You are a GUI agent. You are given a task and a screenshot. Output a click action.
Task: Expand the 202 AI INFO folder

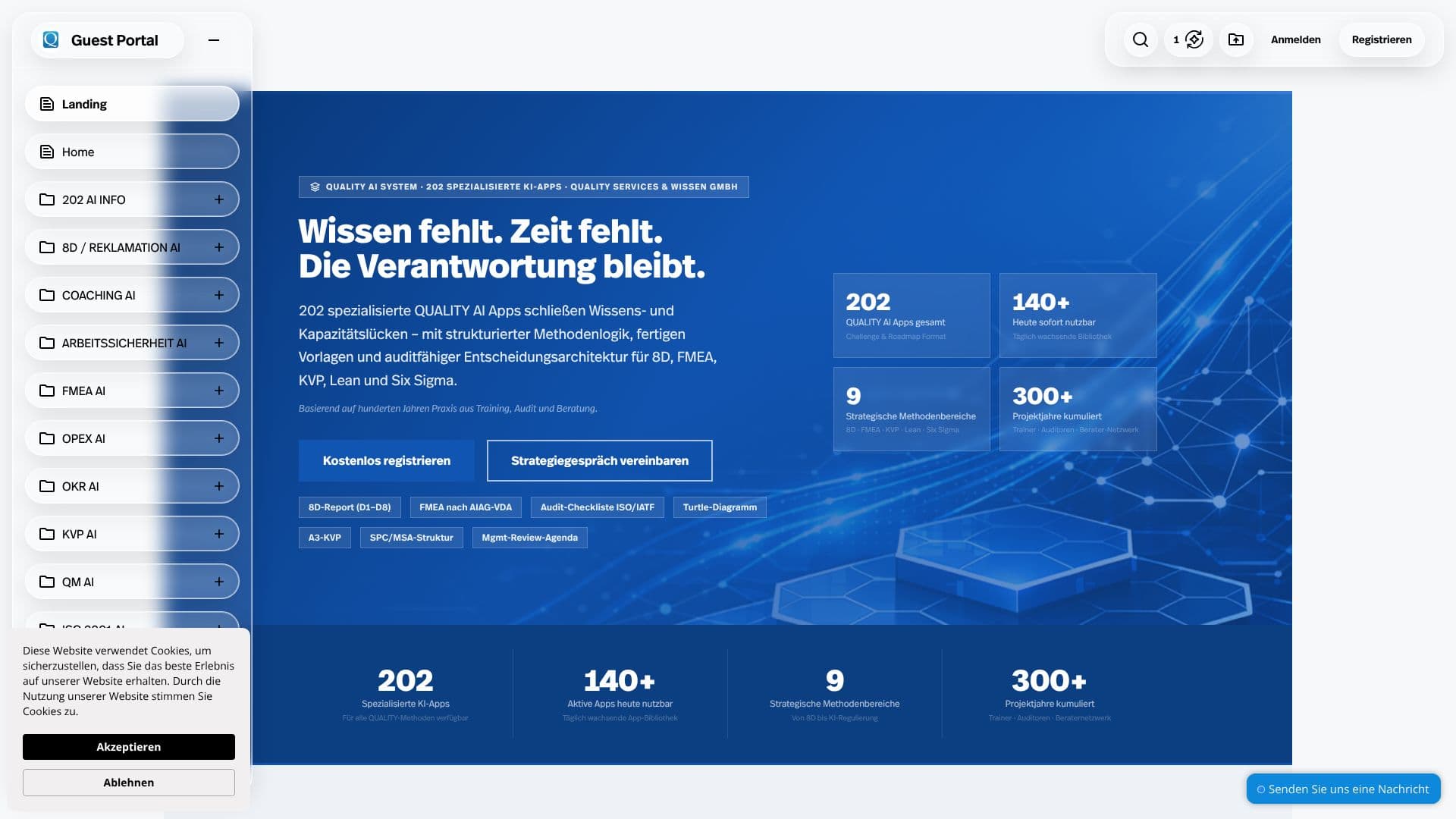point(219,199)
